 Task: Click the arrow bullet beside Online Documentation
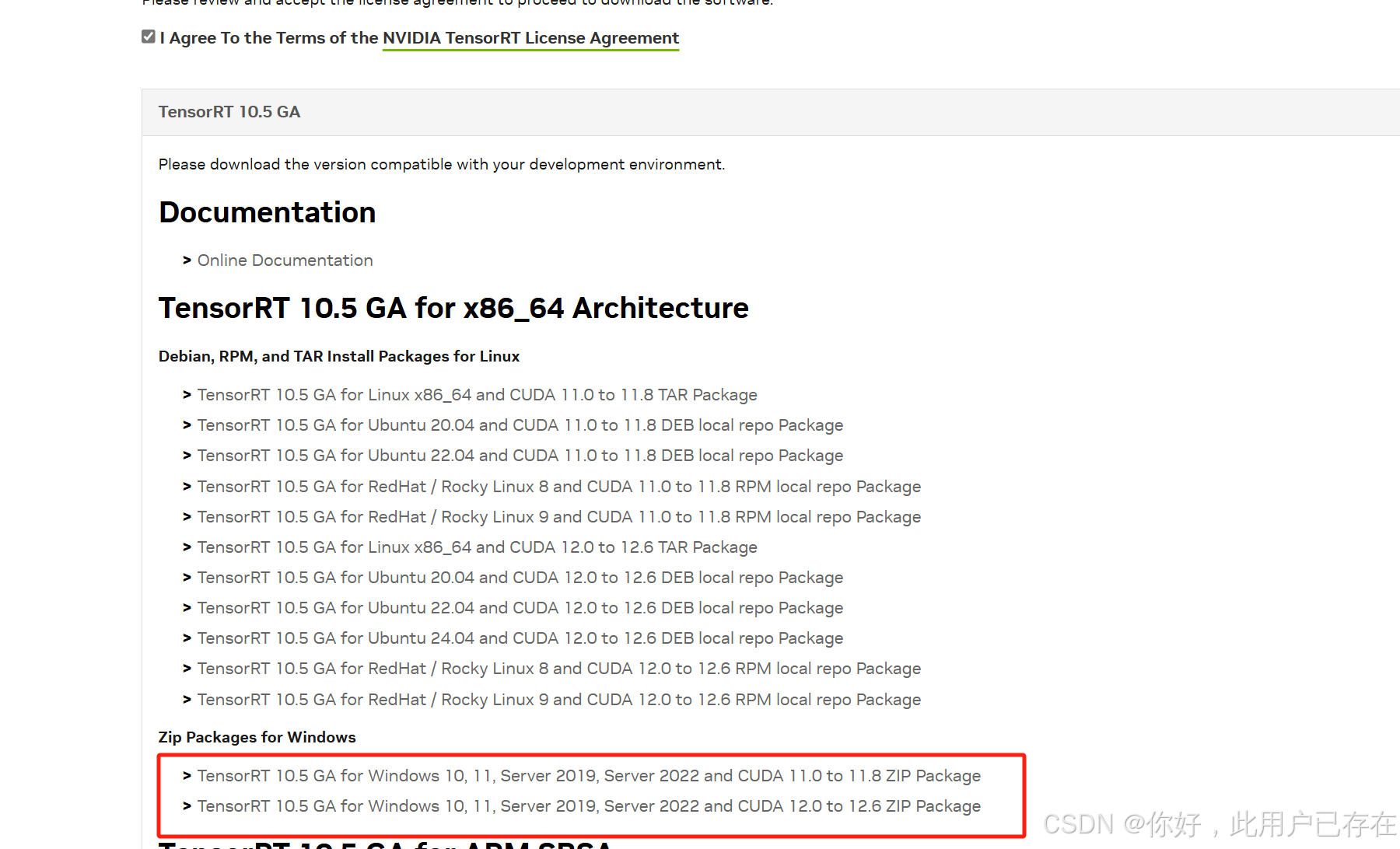187,260
